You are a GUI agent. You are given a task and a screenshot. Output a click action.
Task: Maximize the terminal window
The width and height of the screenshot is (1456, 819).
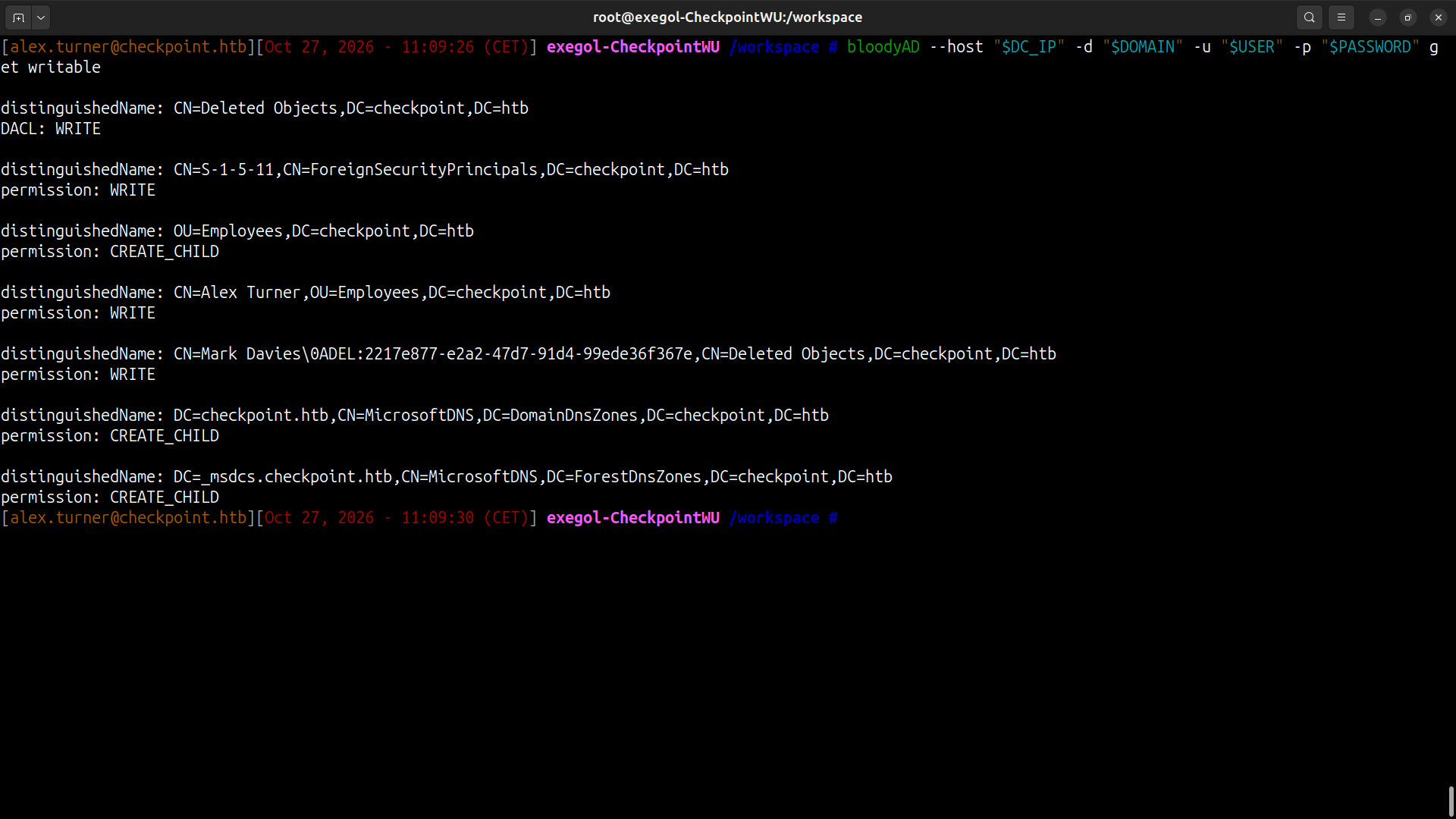[x=1408, y=17]
